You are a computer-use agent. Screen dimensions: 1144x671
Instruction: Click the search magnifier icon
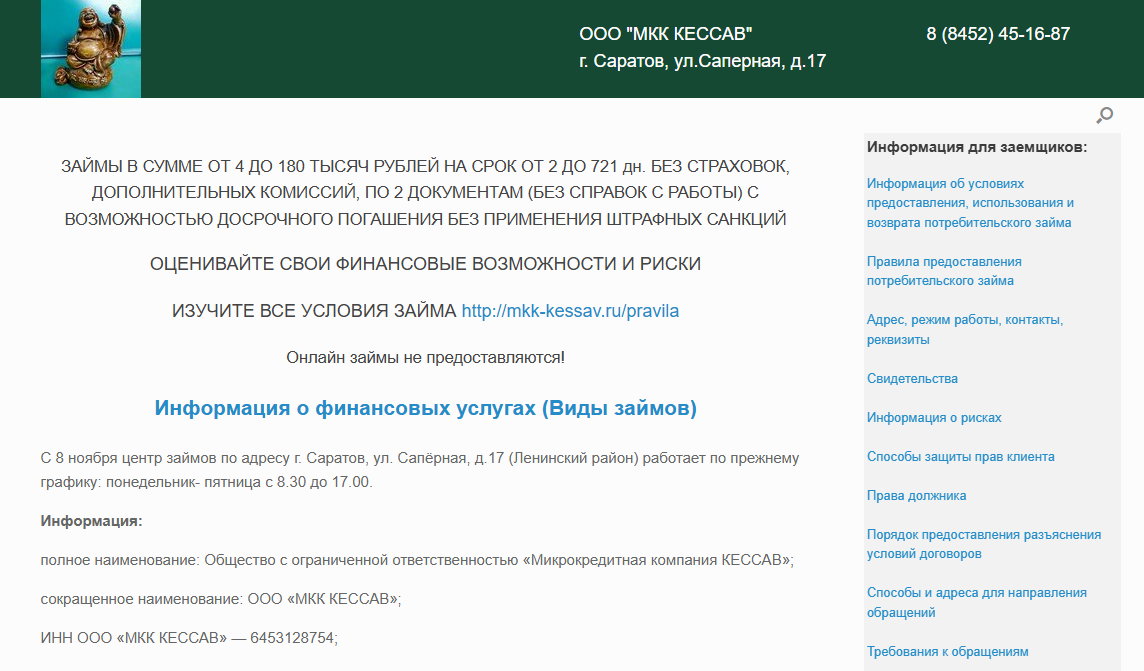pyautogui.click(x=1104, y=116)
